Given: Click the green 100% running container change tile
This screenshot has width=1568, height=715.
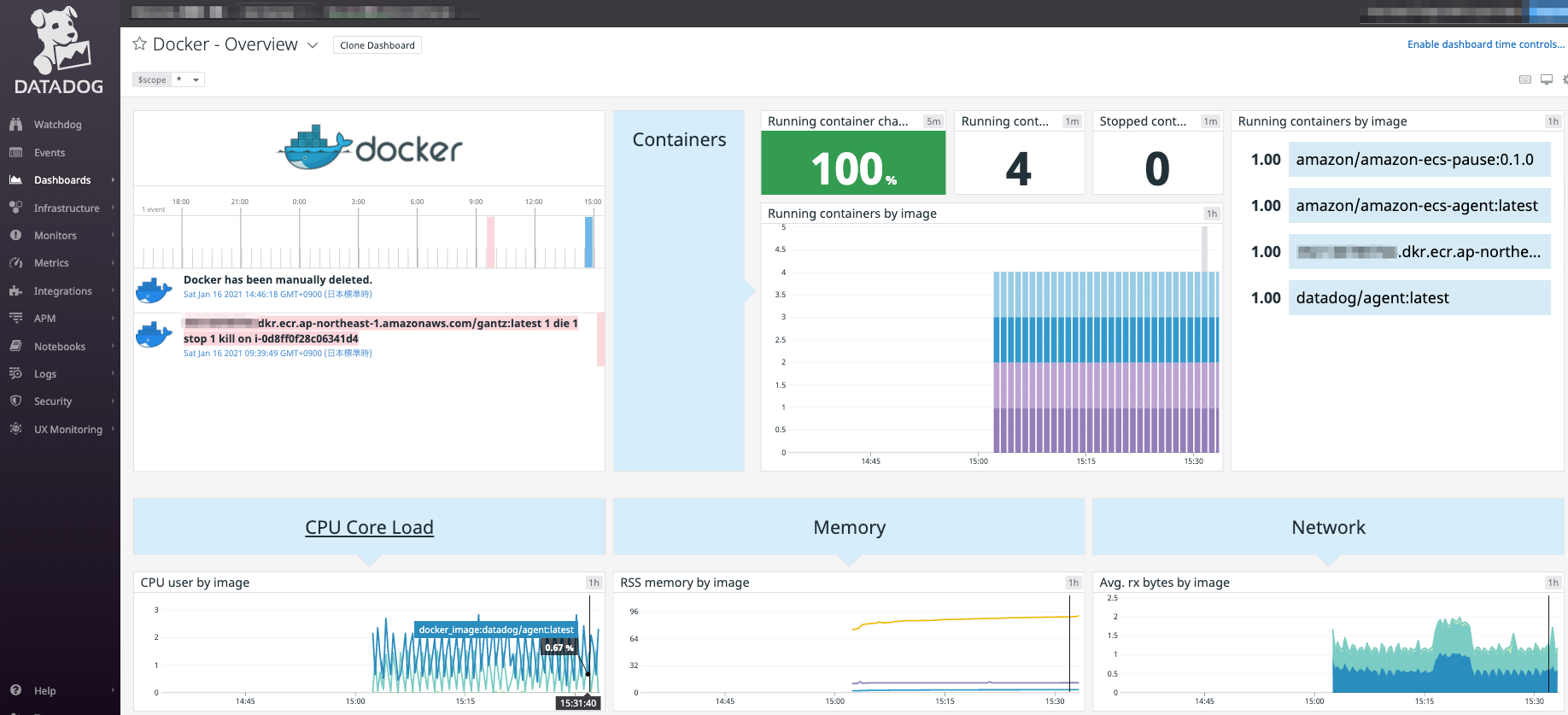Looking at the screenshot, I should [x=853, y=163].
